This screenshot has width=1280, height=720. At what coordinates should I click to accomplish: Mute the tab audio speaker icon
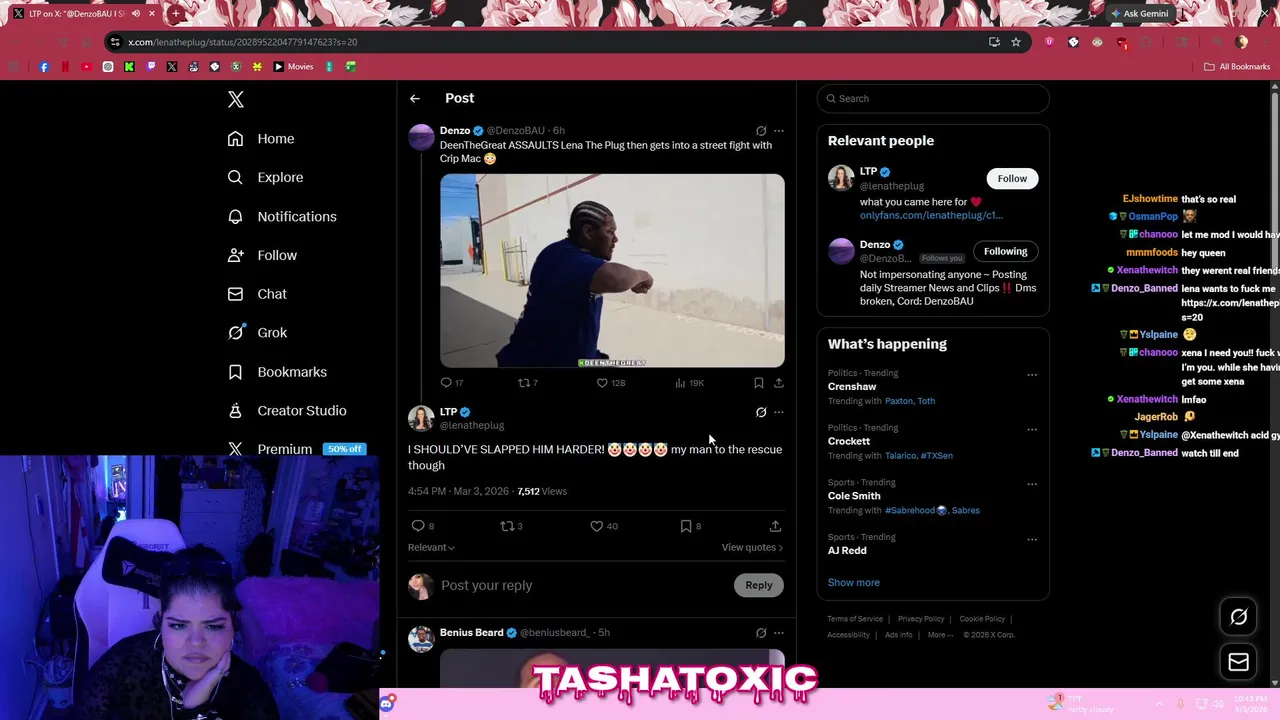(x=136, y=14)
